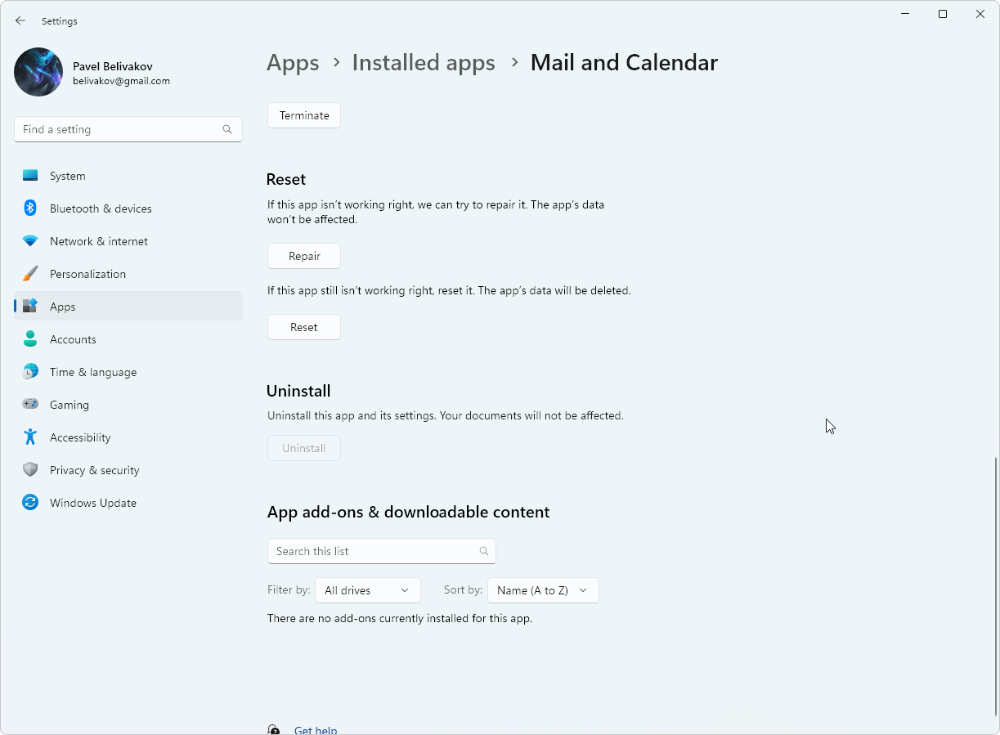Viewport: 1000px width, 735px height.
Task: Maximize the Settings window
Action: click(x=943, y=14)
